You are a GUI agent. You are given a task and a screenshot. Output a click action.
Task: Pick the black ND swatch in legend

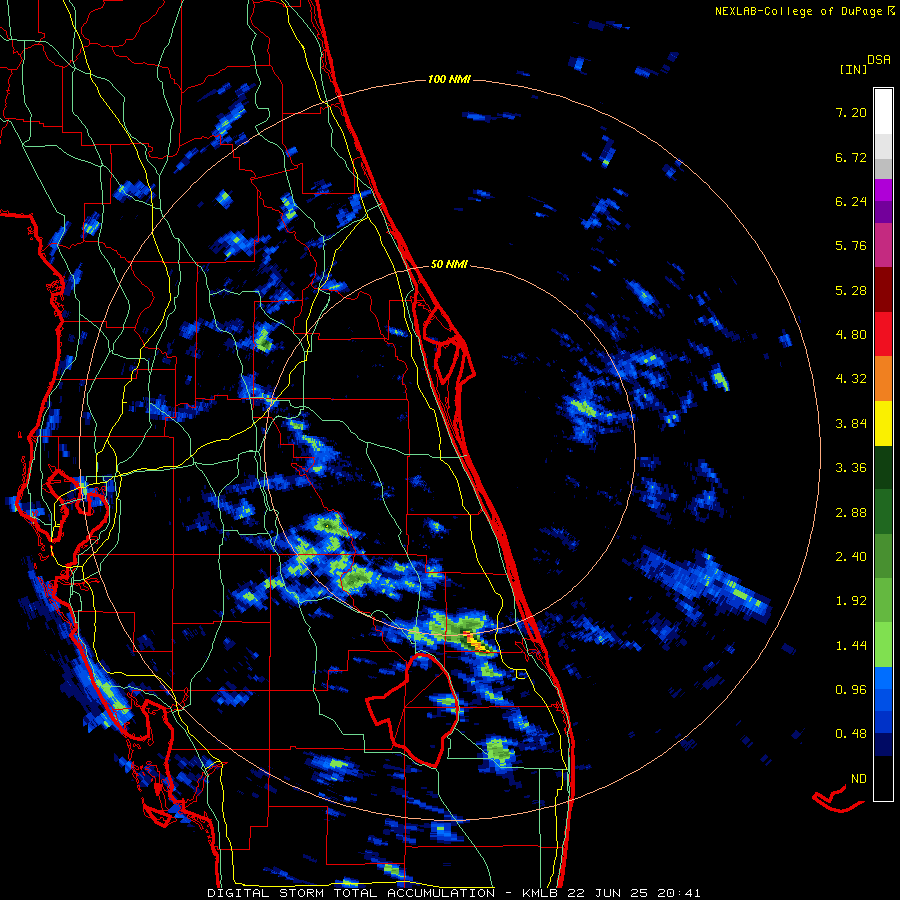pos(883,778)
